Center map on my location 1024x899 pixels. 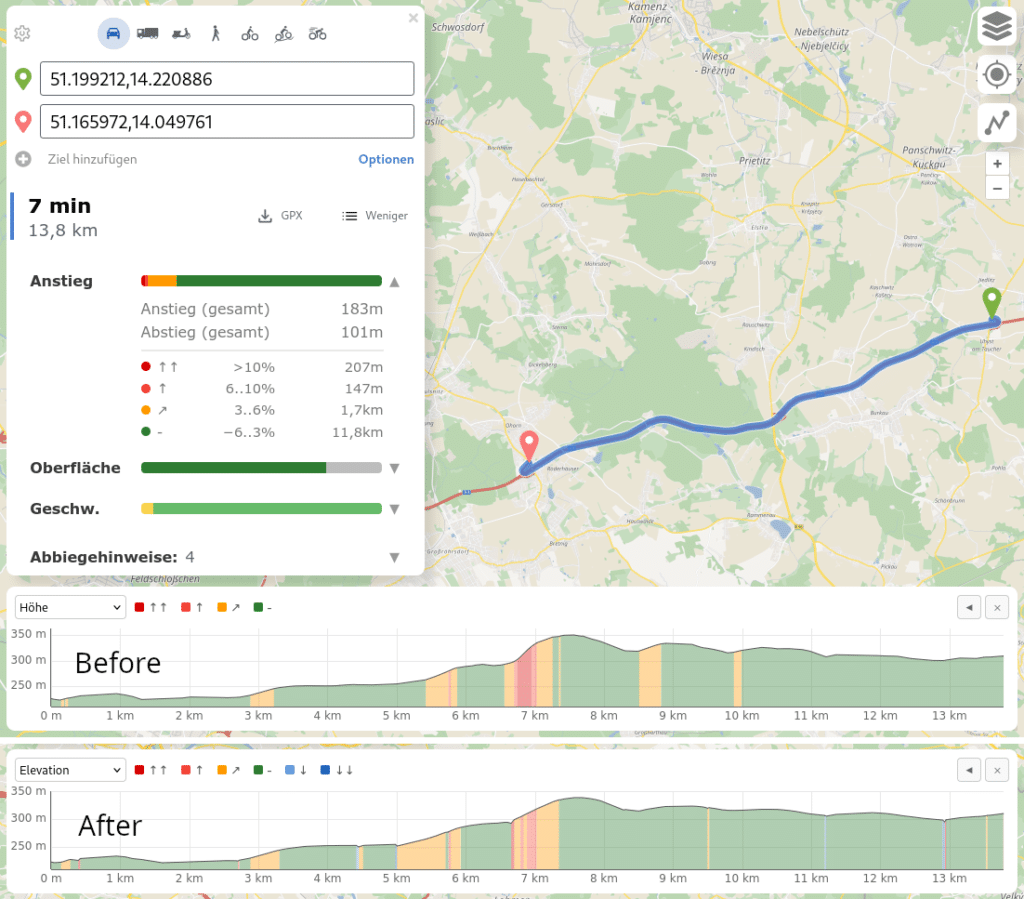pyautogui.click(x=996, y=75)
